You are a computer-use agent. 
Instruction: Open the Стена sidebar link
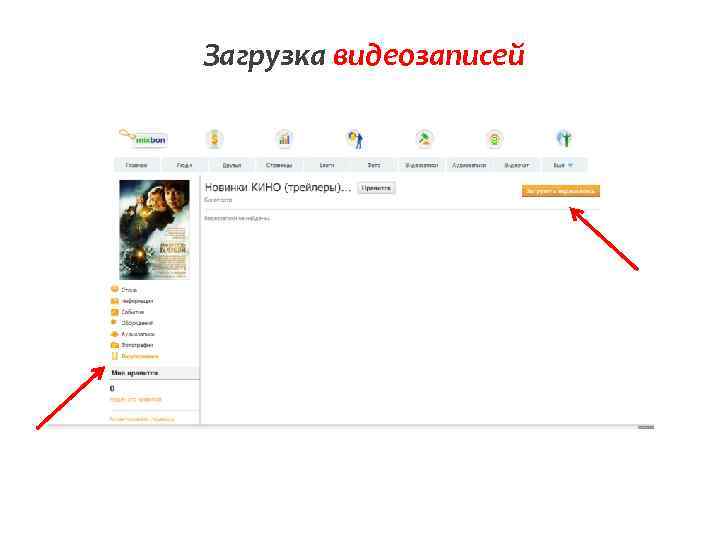coord(129,290)
